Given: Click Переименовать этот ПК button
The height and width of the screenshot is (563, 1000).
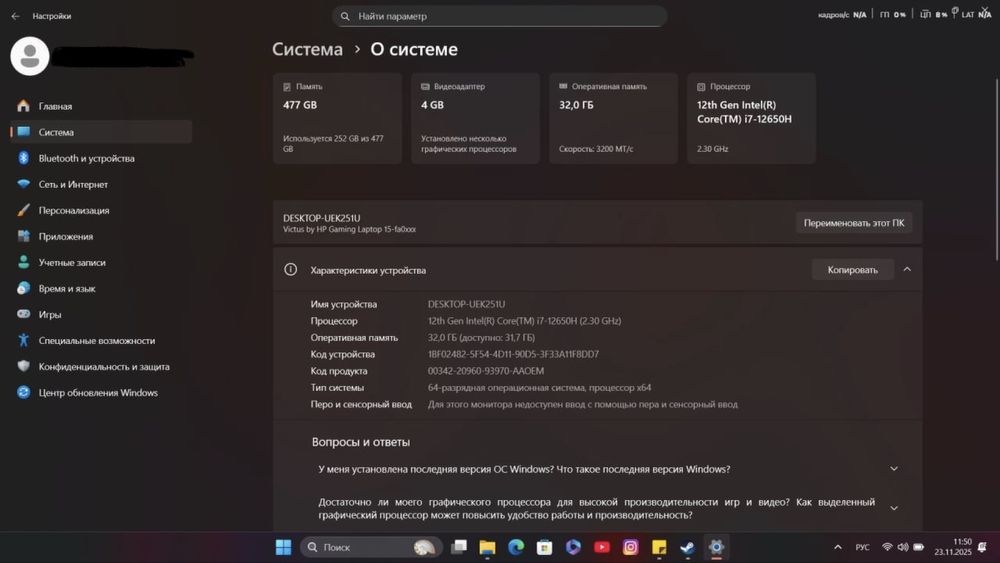Looking at the screenshot, I should click(x=854, y=223).
